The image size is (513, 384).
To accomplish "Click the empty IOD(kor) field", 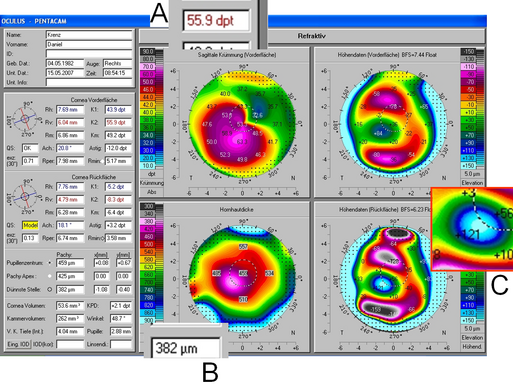I will [x=70, y=344].
